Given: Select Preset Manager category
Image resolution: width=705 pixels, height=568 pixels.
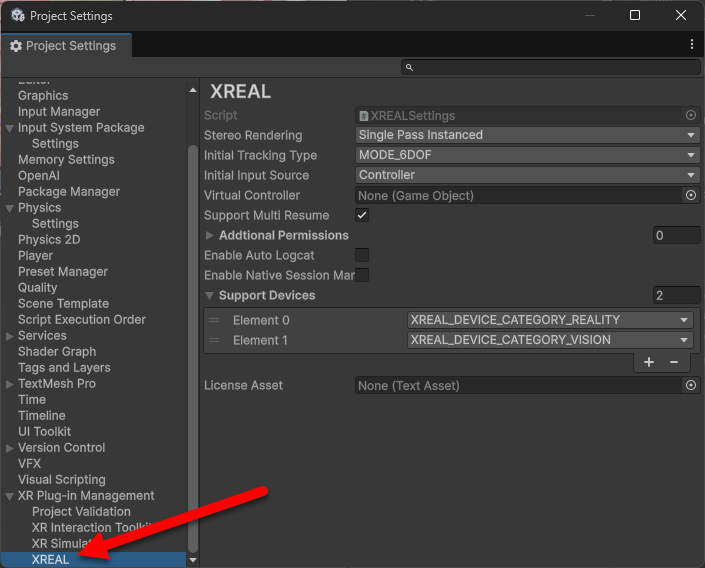Looking at the screenshot, I should 63,272.
